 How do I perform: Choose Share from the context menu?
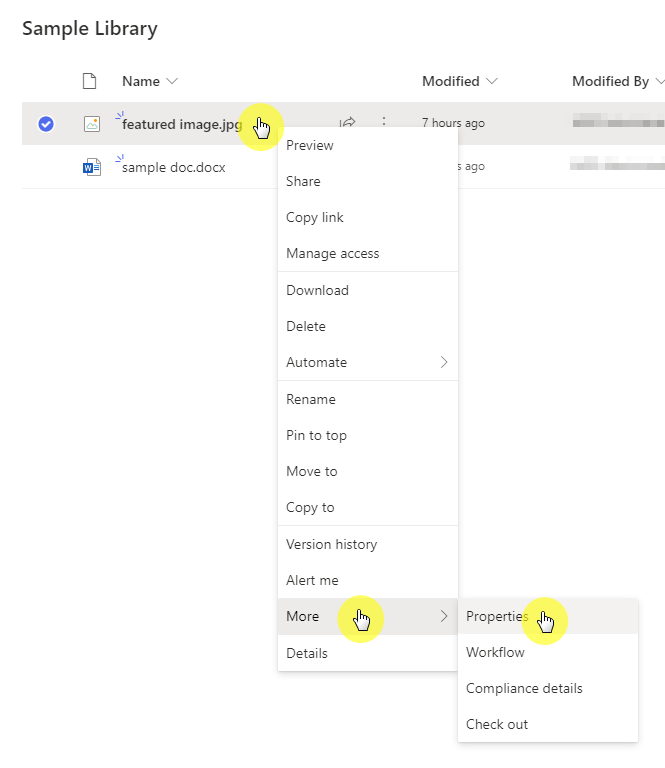point(368,181)
